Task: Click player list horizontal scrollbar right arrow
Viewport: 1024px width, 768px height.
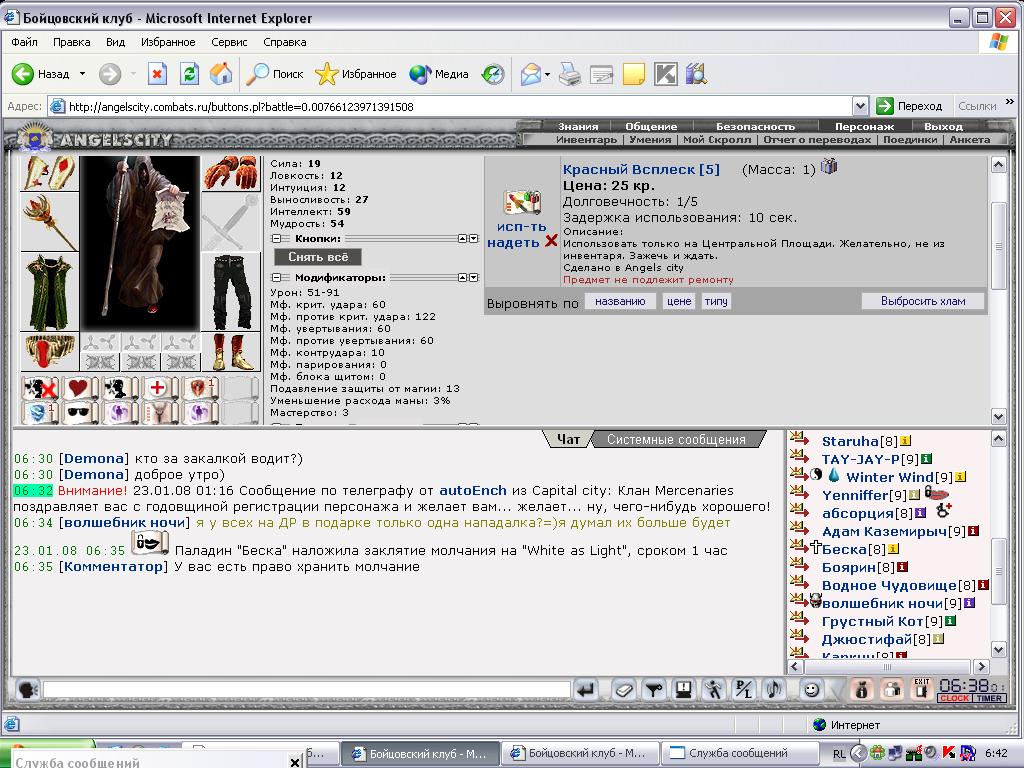Action: point(981,666)
